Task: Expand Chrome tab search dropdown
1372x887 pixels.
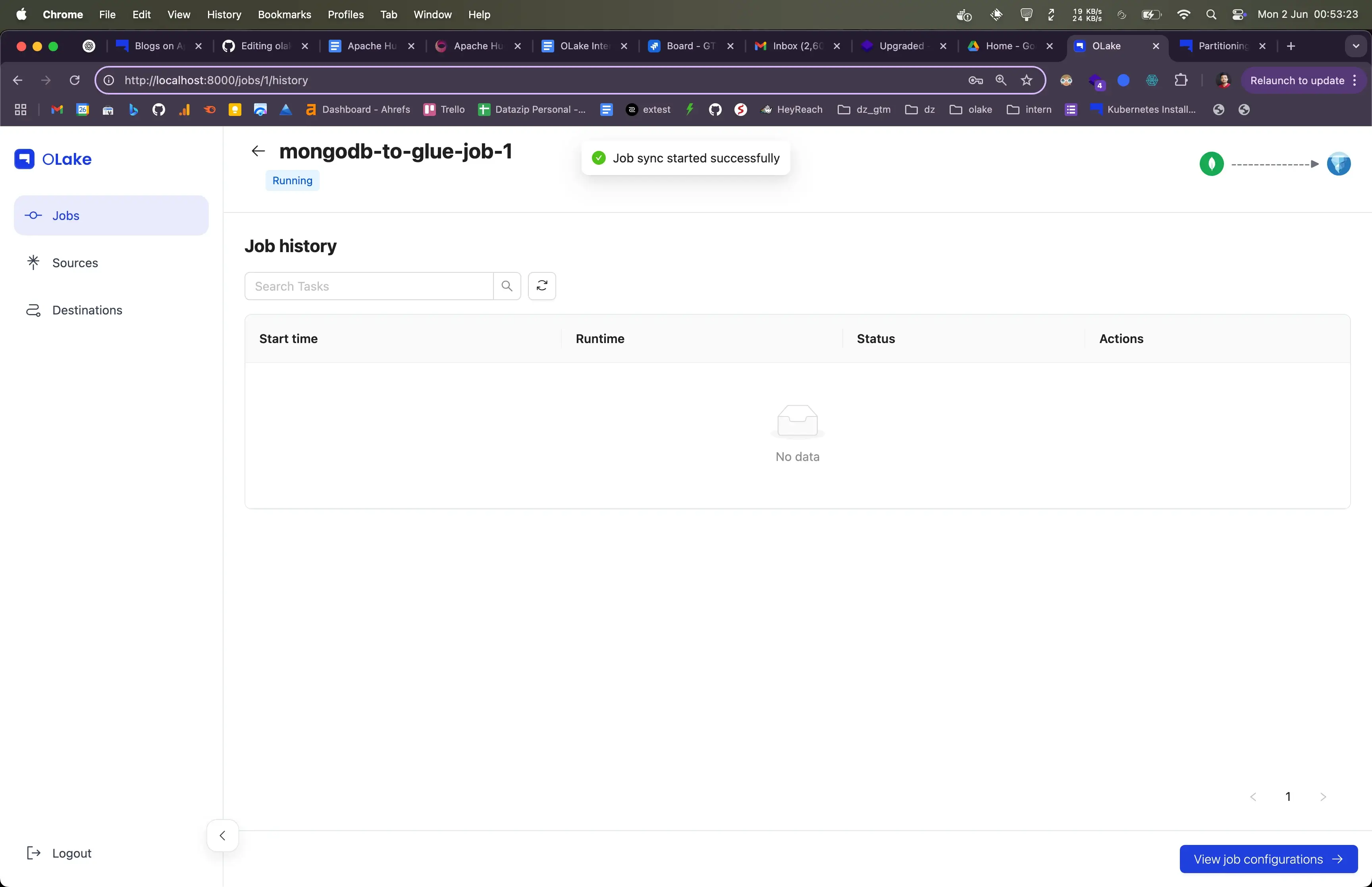Action: (x=1356, y=46)
